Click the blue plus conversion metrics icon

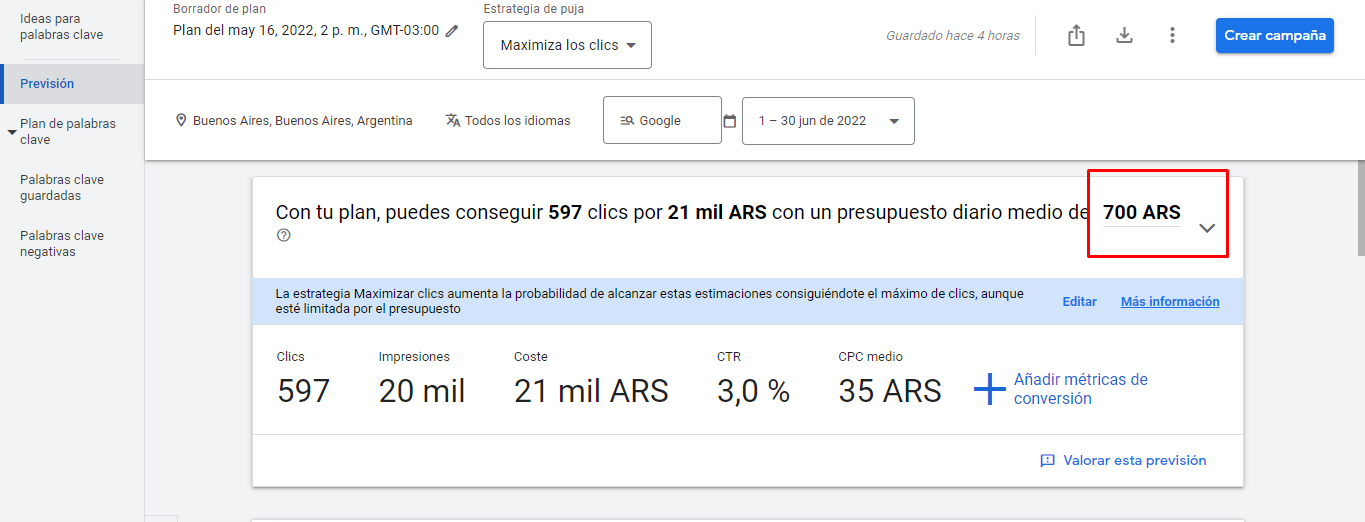(x=989, y=389)
